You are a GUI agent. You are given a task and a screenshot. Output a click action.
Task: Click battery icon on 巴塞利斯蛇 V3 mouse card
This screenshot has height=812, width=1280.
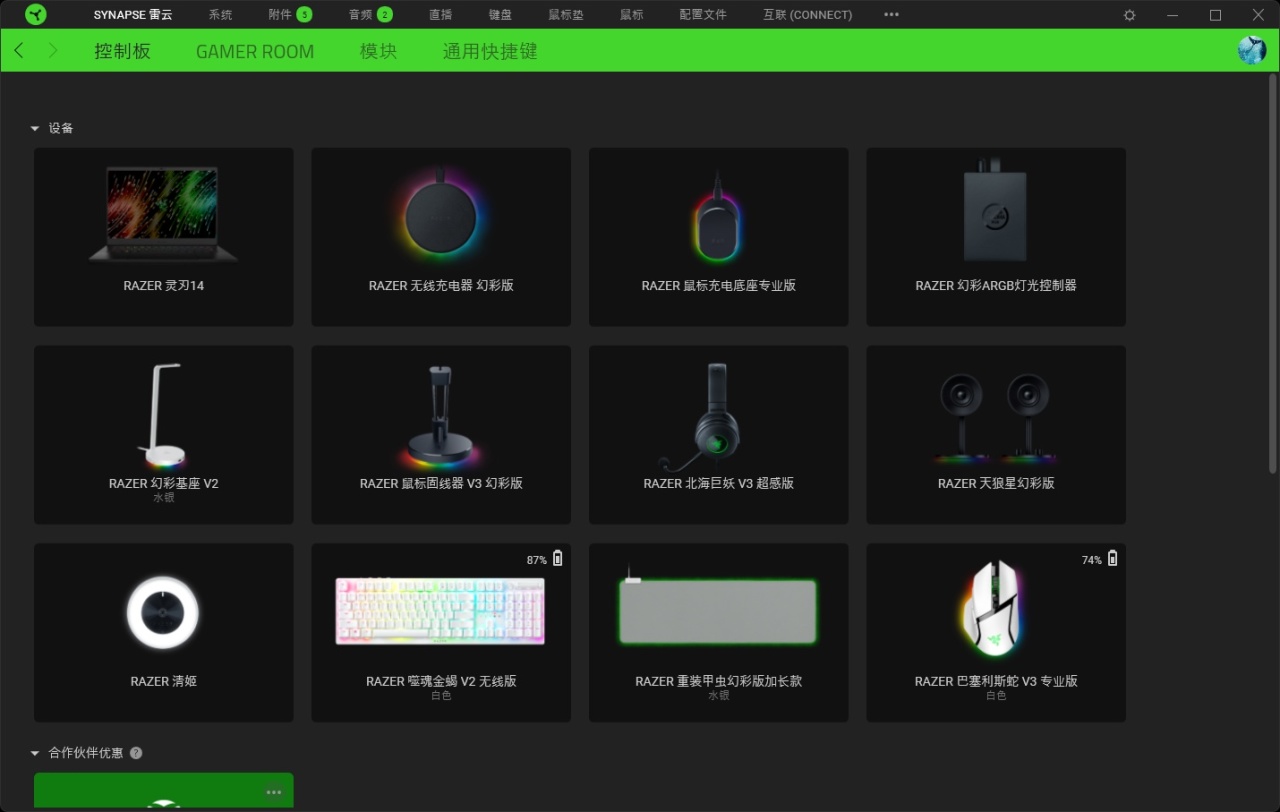tap(1113, 558)
